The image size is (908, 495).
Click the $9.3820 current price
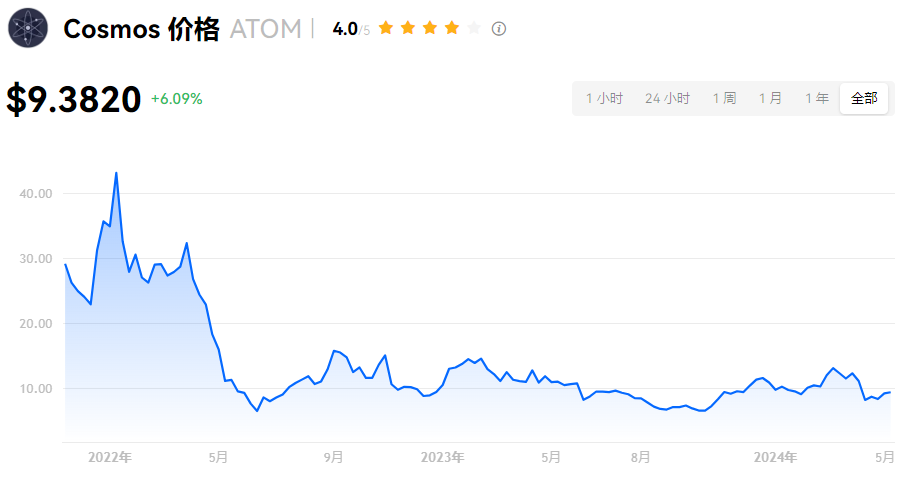tap(74, 100)
